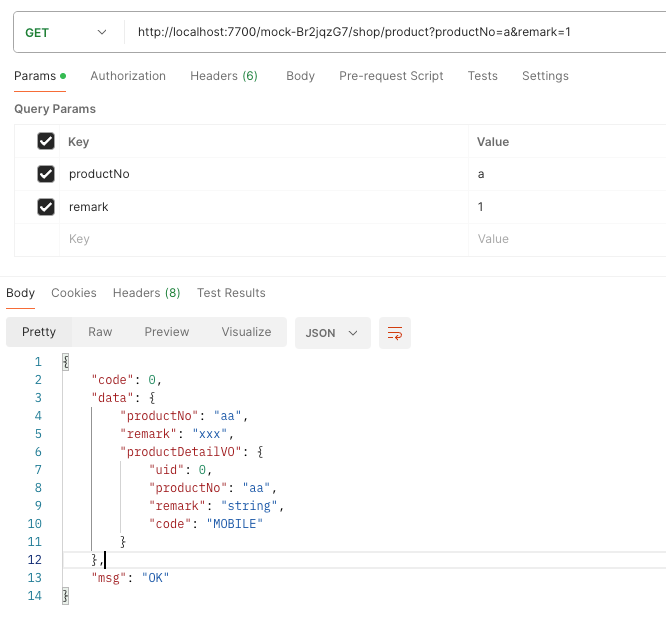Uncheck the productNo parameter checkbox
666x624 pixels.
(x=45, y=174)
